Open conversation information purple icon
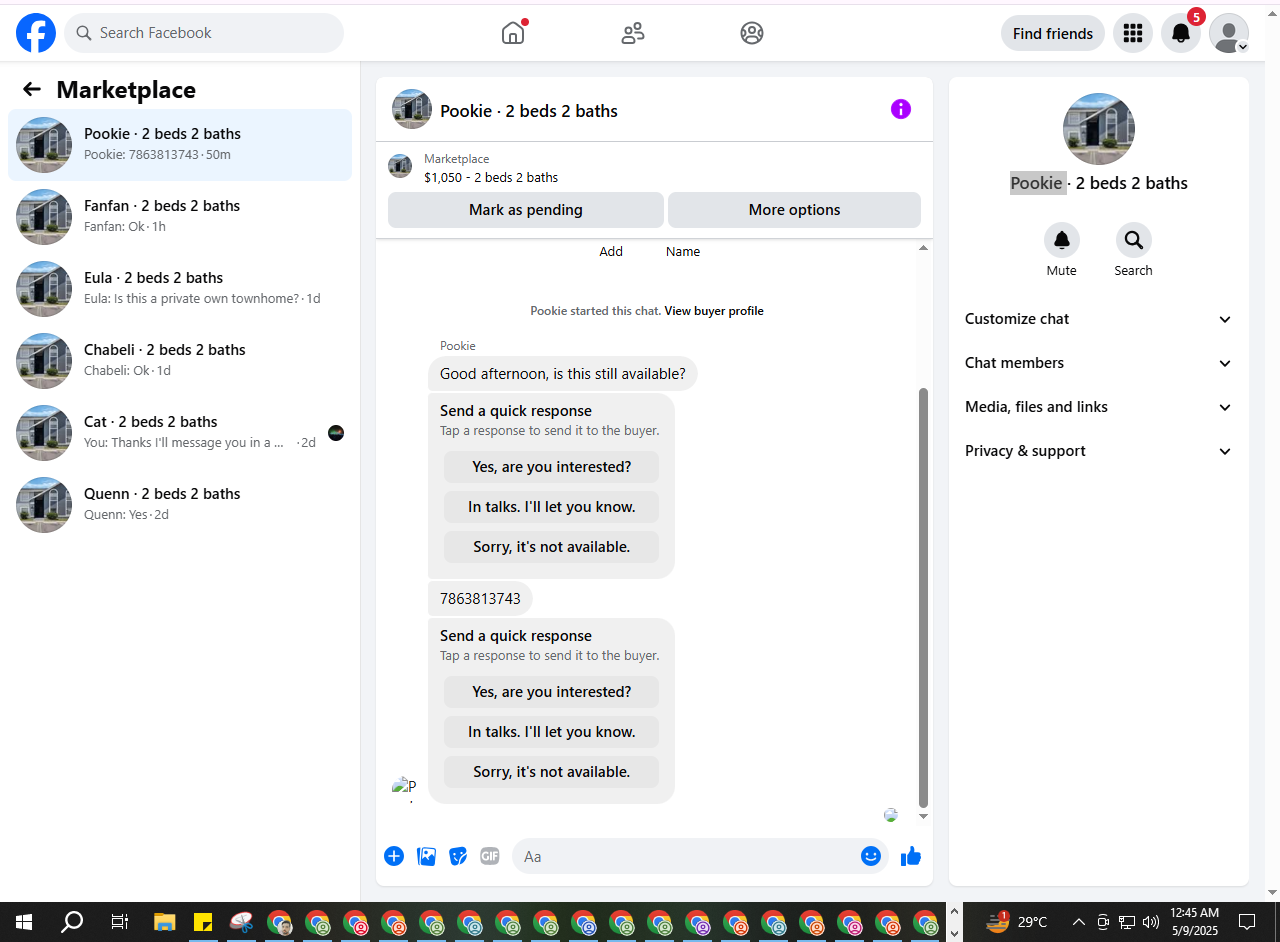This screenshot has width=1280, height=942. [901, 109]
